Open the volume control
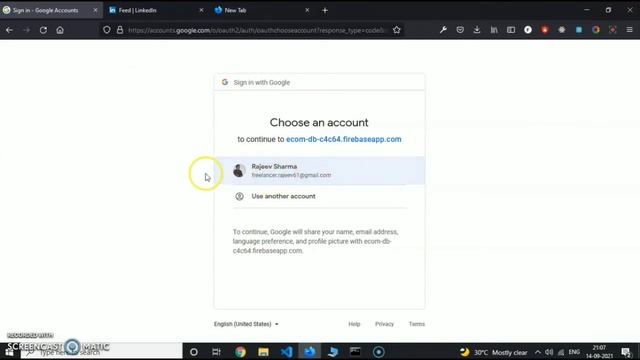 coord(549,352)
